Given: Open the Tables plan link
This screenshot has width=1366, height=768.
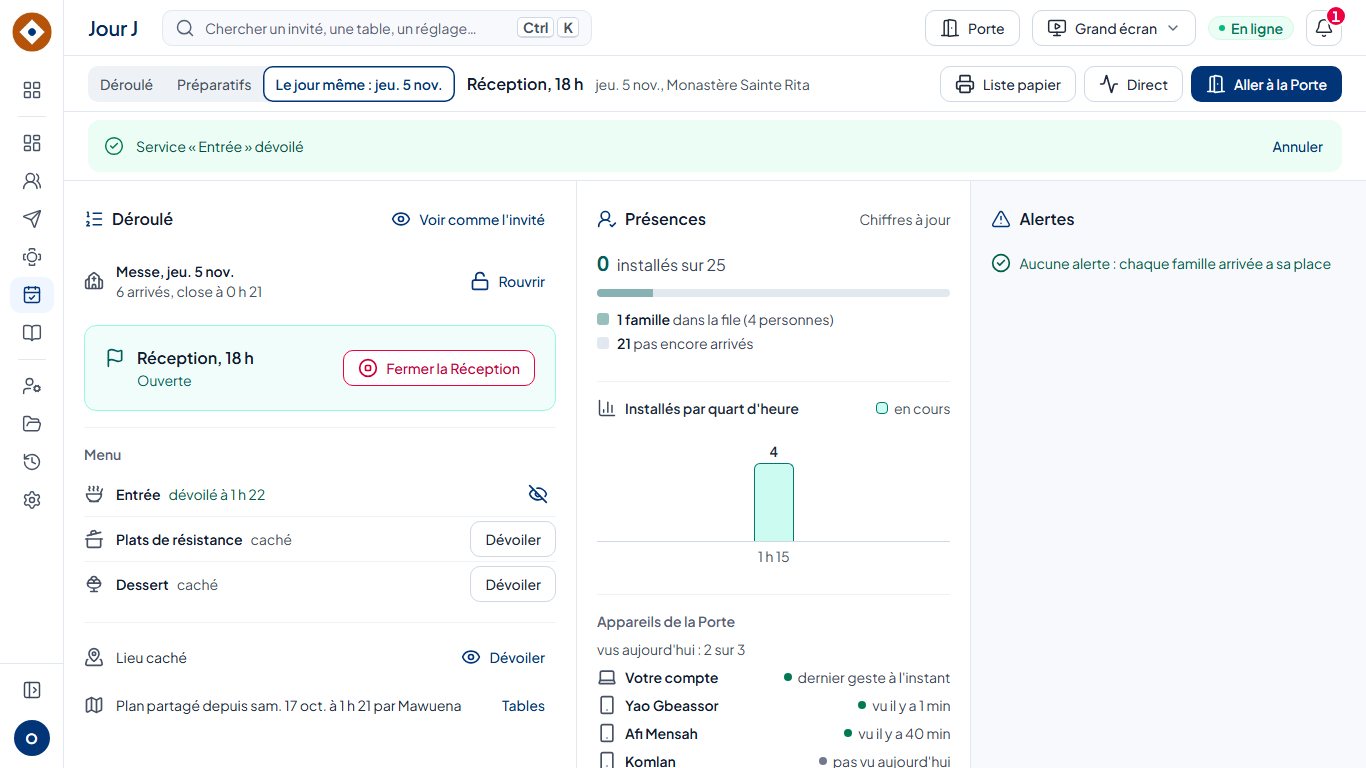Looking at the screenshot, I should [523, 706].
